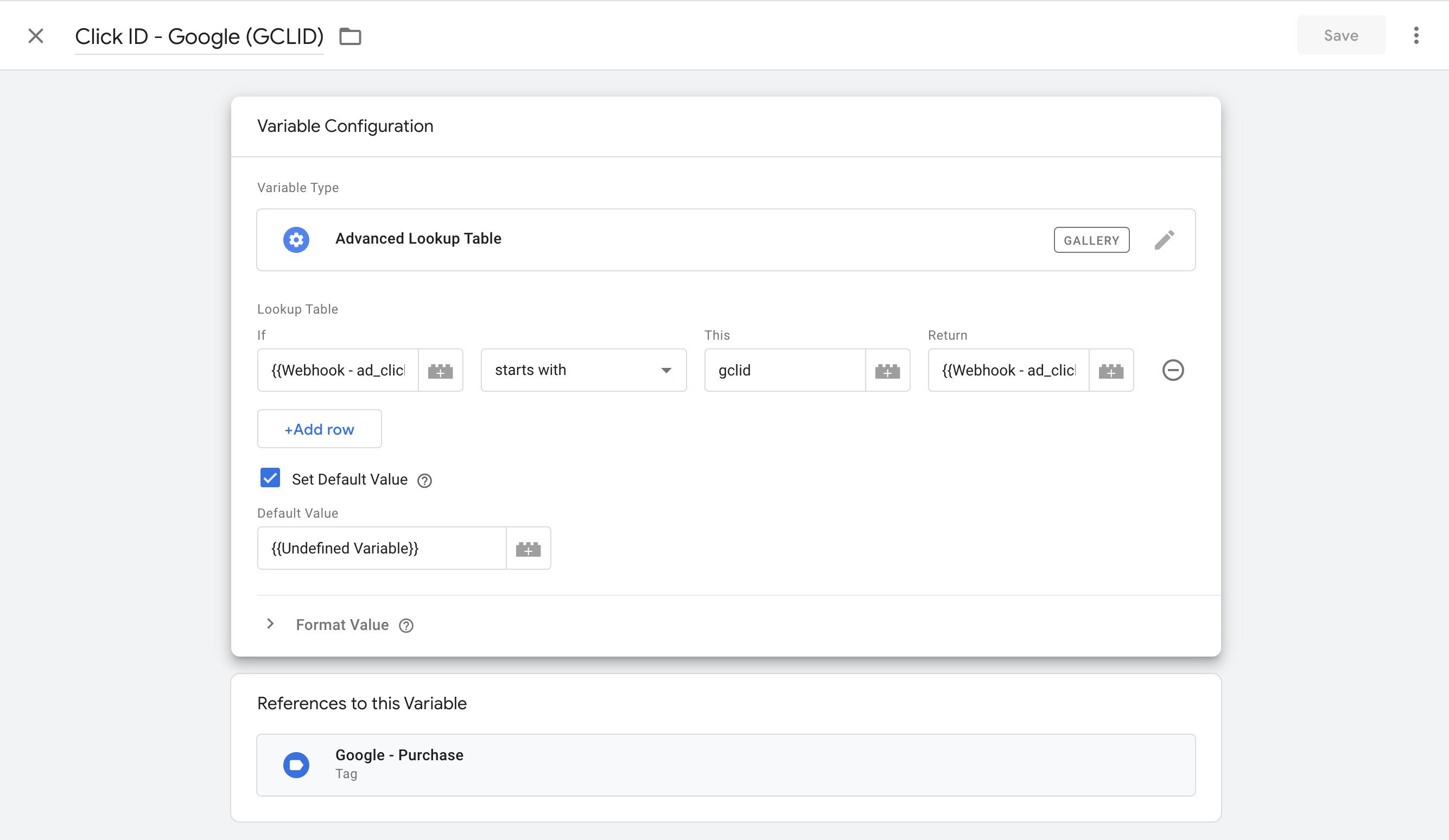Remove the lookup row with minus icon

coord(1173,370)
